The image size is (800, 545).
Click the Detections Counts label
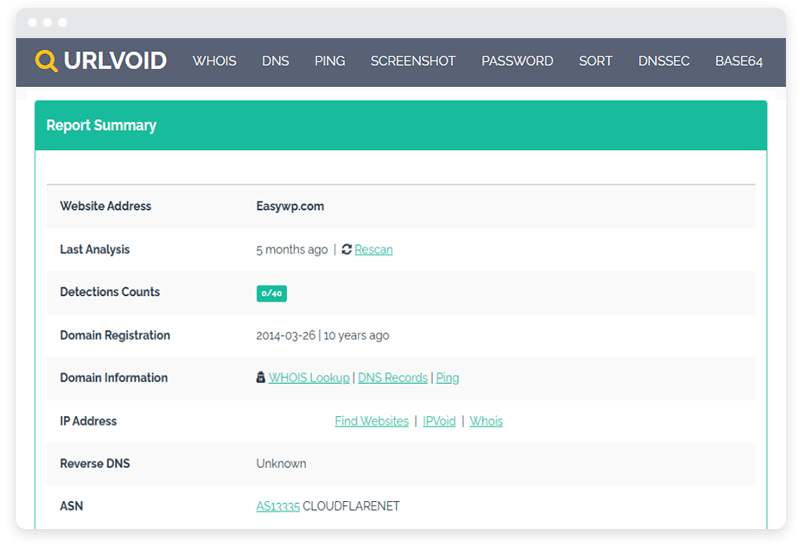(x=110, y=292)
